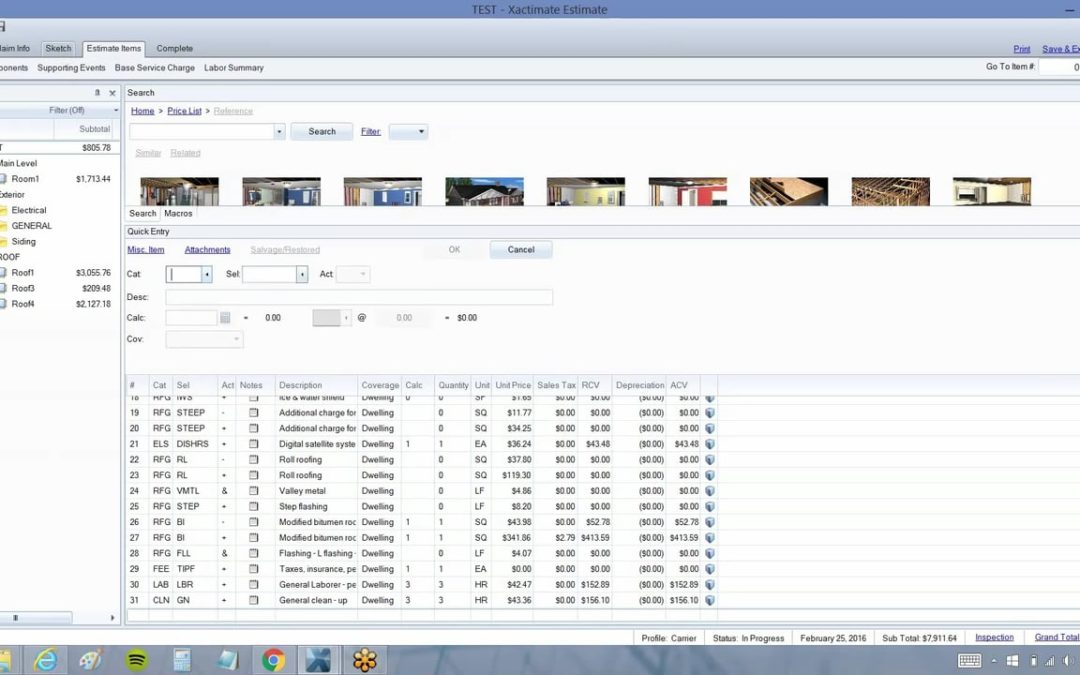
Task: Open the Cat category dropdown arrow
Action: [x=207, y=274]
